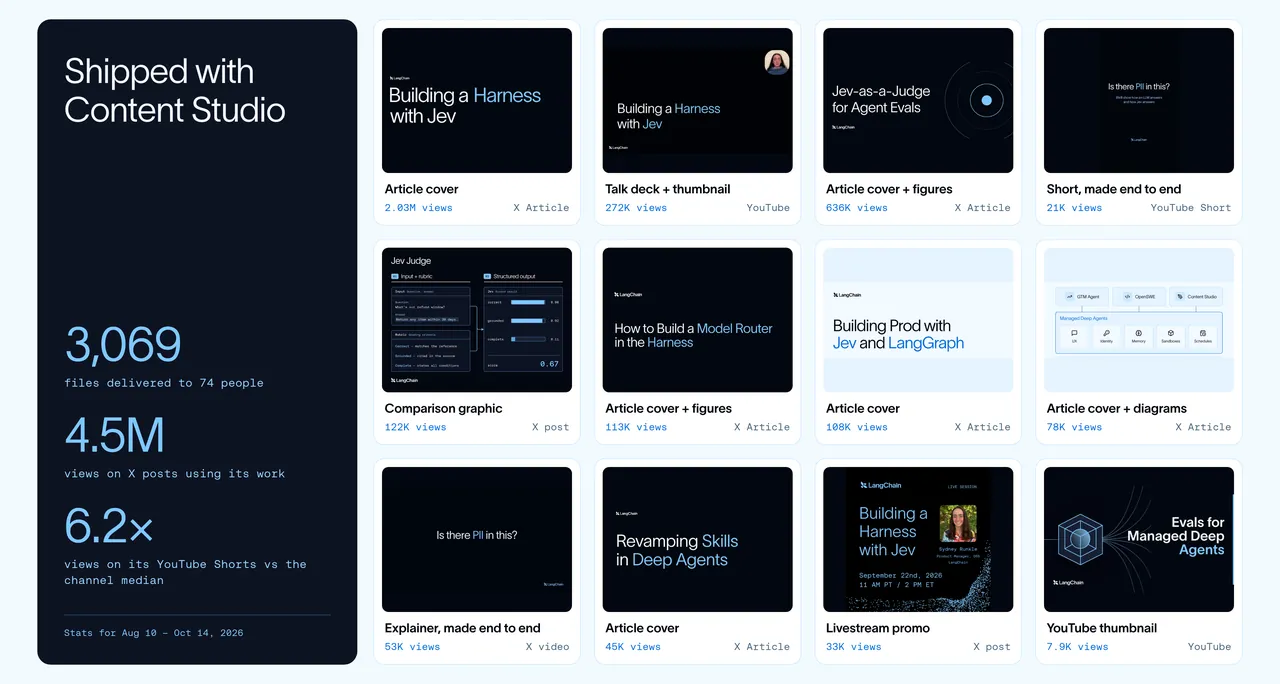1280x684 pixels.
Task: Click 'X Article' label beside 45K views
Action: click(762, 647)
